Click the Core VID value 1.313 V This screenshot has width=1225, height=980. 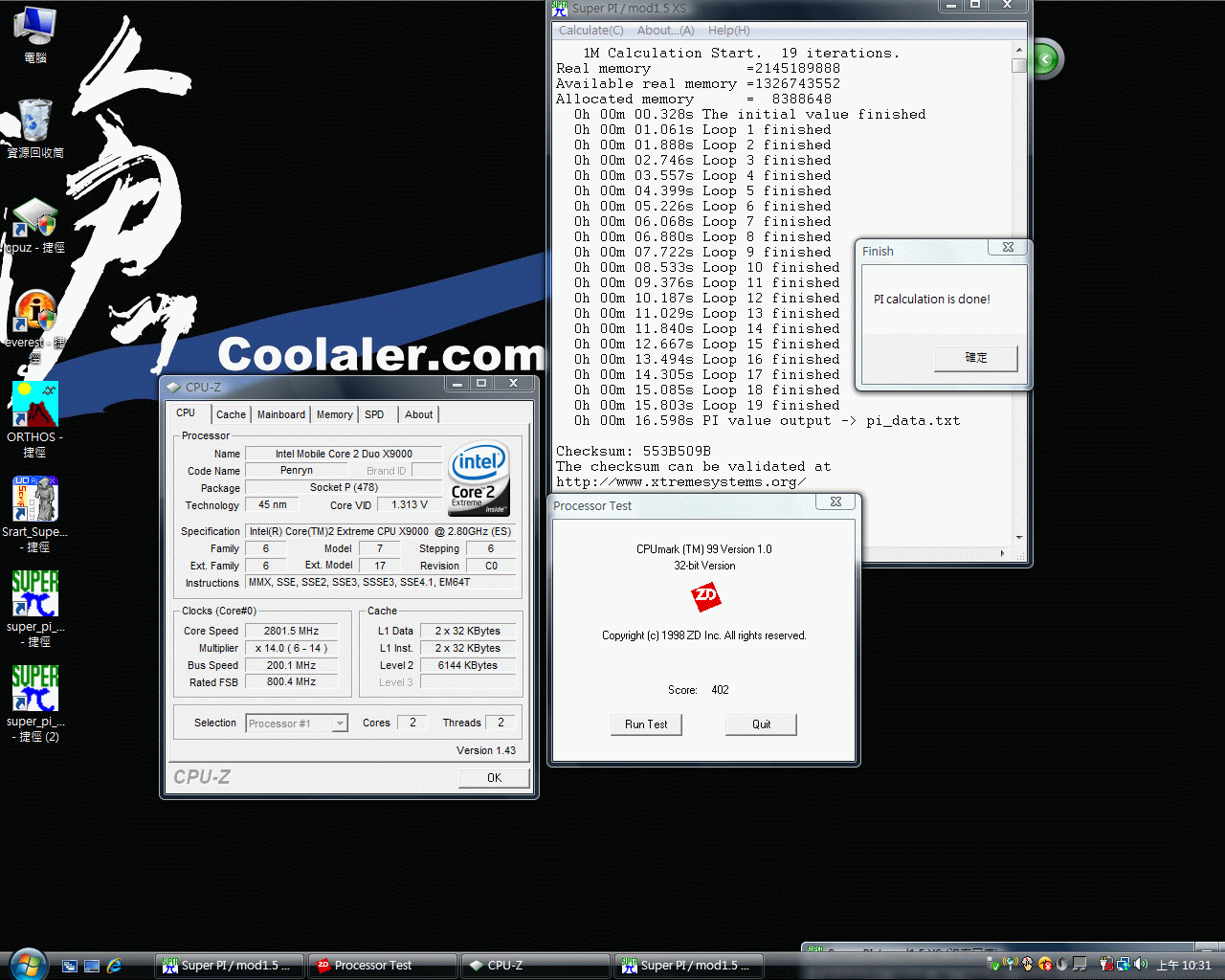pyautogui.click(x=410, y=504)
